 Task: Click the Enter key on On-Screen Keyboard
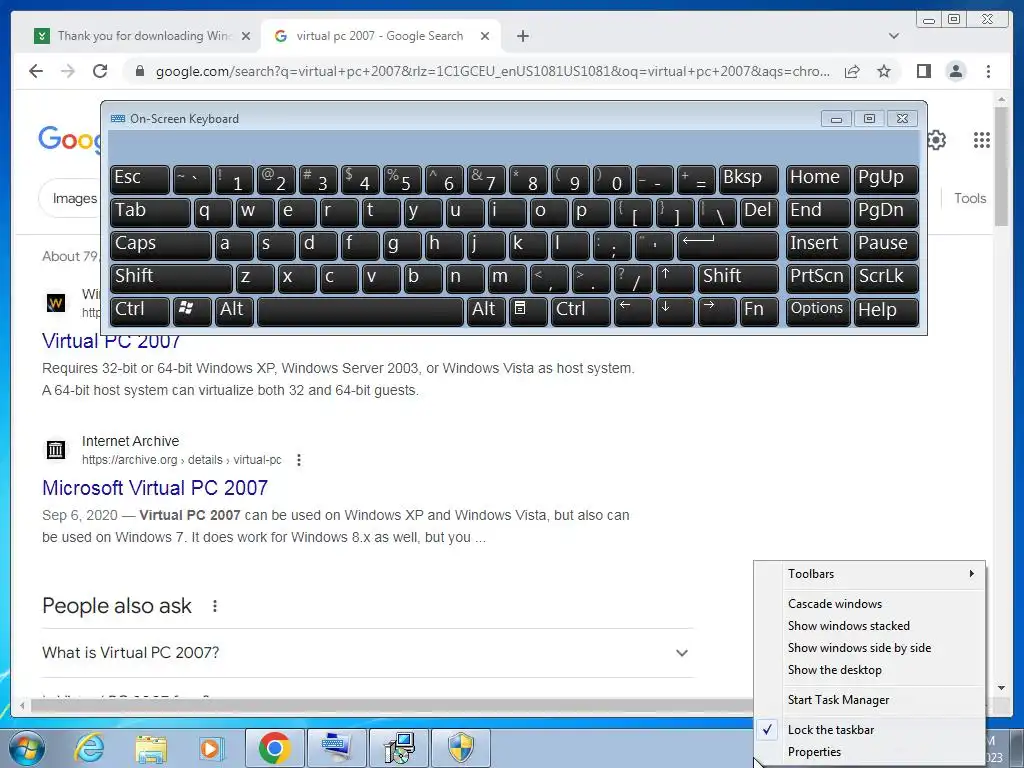coord(728,245)
